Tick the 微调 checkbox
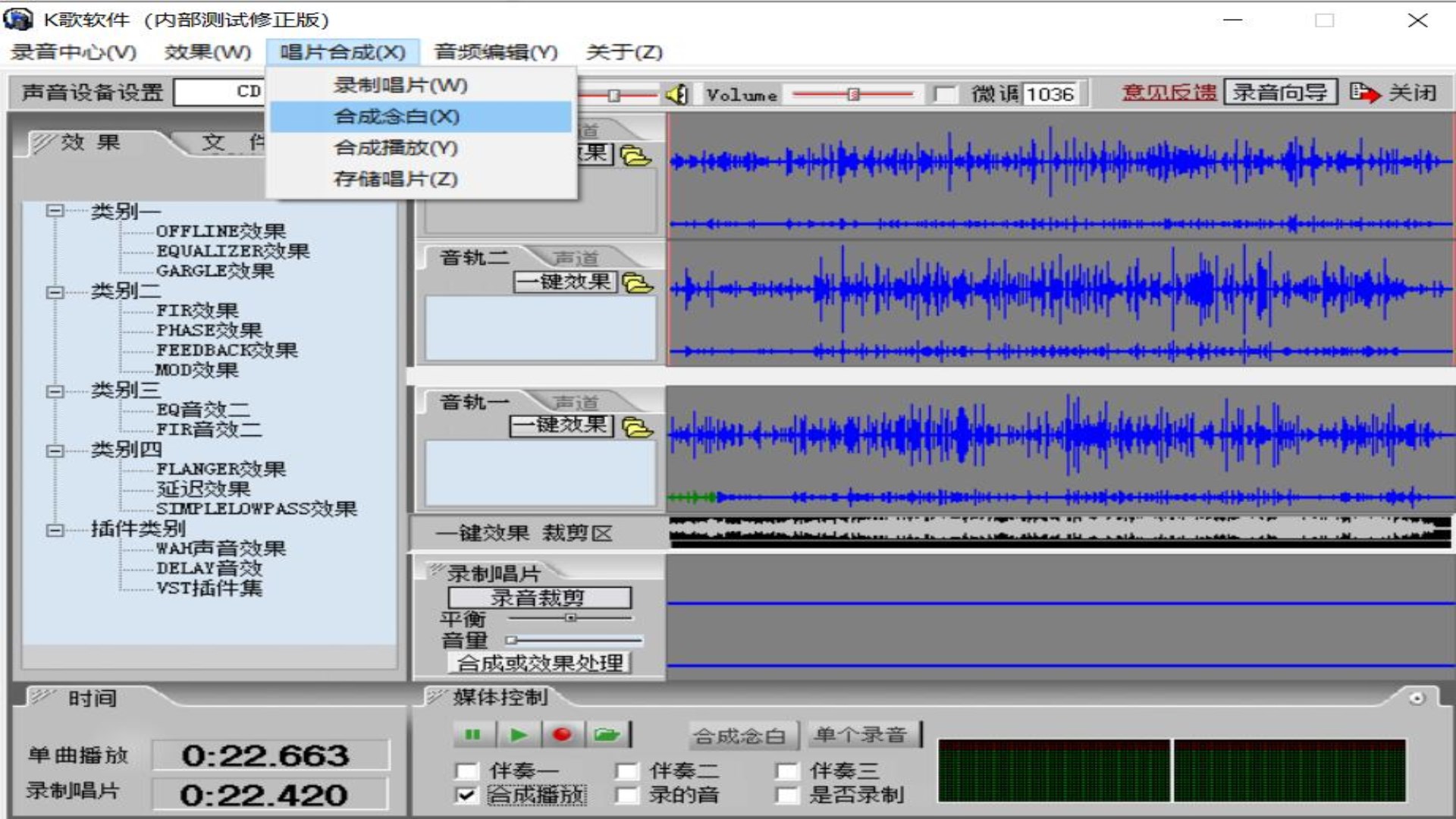This screenshot has height=819, width=1456. (944, 94)
